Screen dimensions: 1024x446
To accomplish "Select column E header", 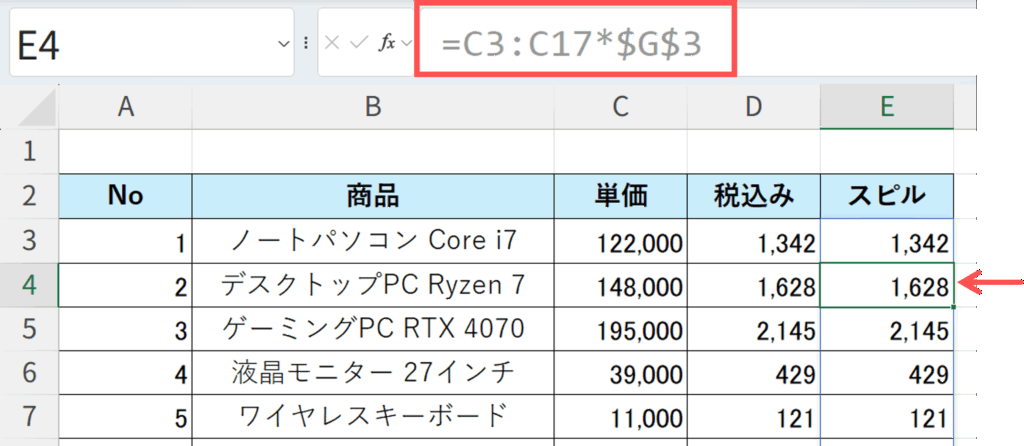I will coord(886,108).
